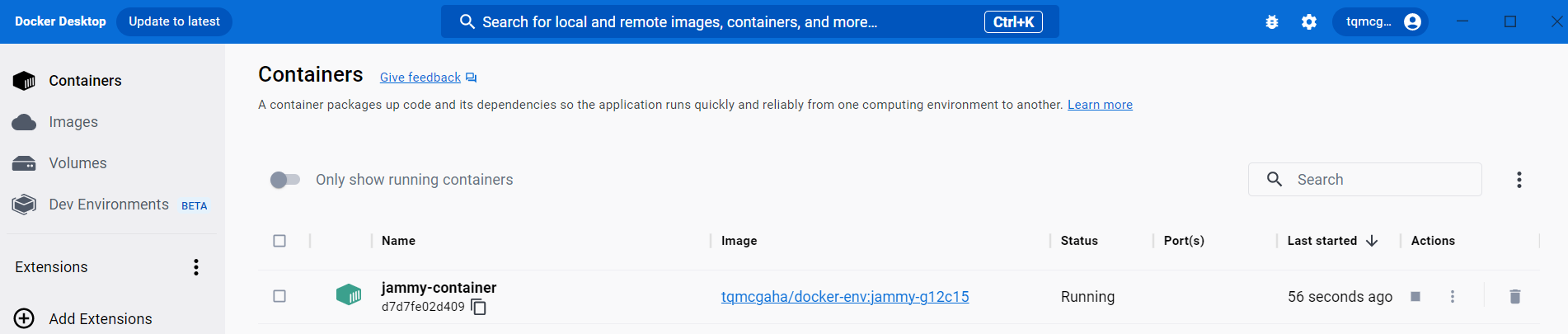Open Dev Environments in the sidebar

(x=109, y=205)
